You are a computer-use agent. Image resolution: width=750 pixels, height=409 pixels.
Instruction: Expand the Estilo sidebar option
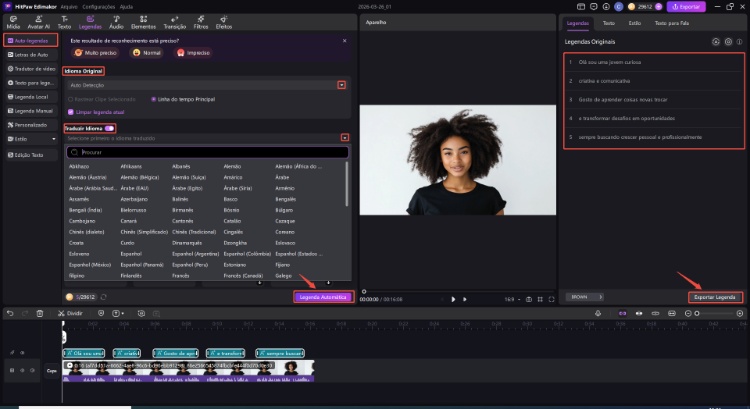31,139
